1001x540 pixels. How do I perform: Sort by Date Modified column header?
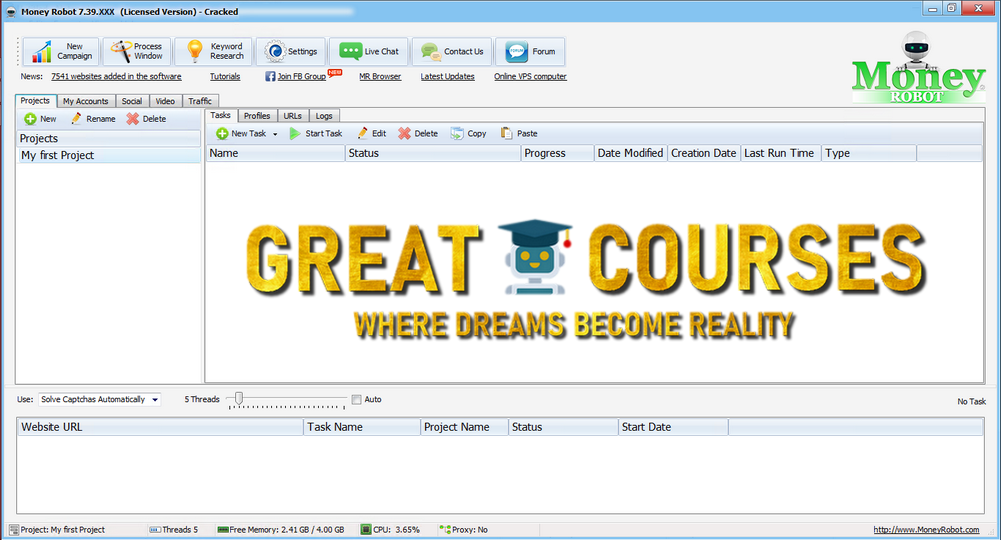(630, 153)
